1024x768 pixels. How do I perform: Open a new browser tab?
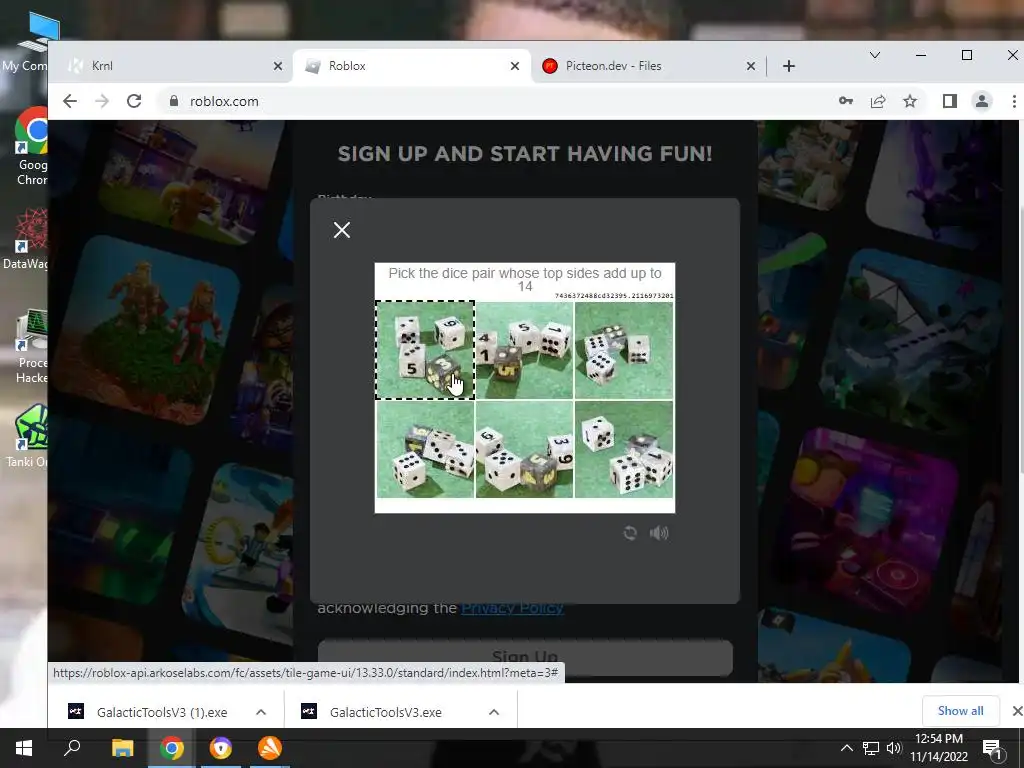click(x=789, y=66)
